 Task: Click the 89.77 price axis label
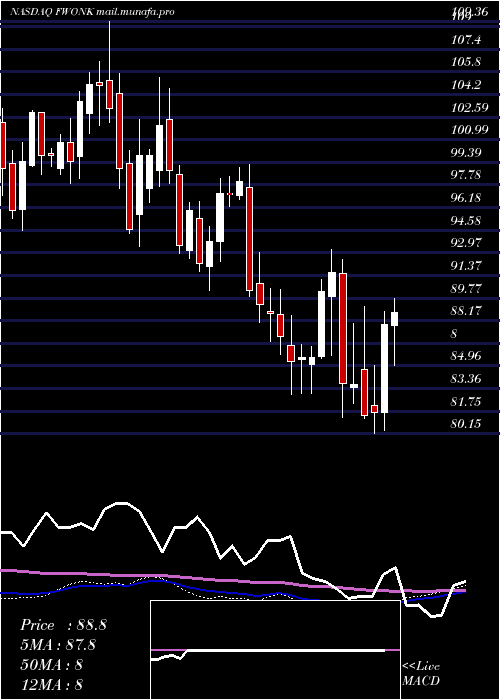click(466, 288)
